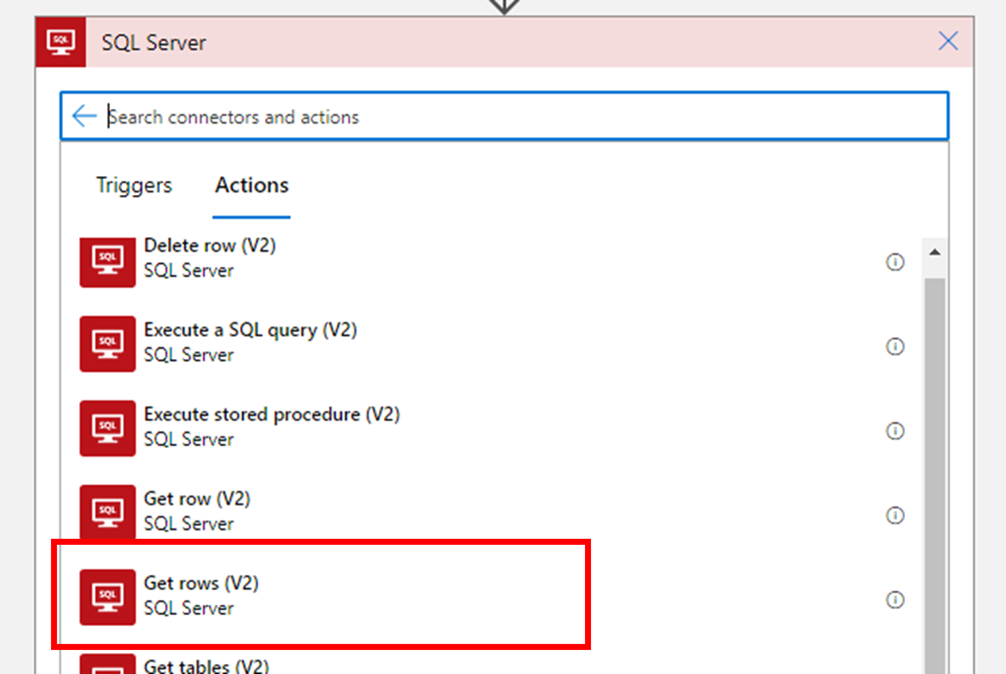The image size is (1006, 674).
Task: Click the Execute stored procedure (V2) icon
Action: tap(108, 428)
